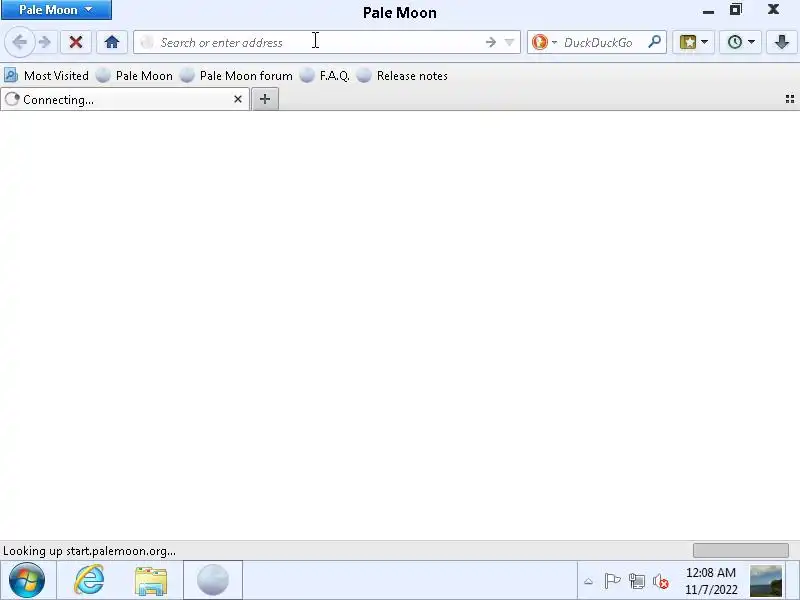Show hidden system tray icons

click(588, 581)
